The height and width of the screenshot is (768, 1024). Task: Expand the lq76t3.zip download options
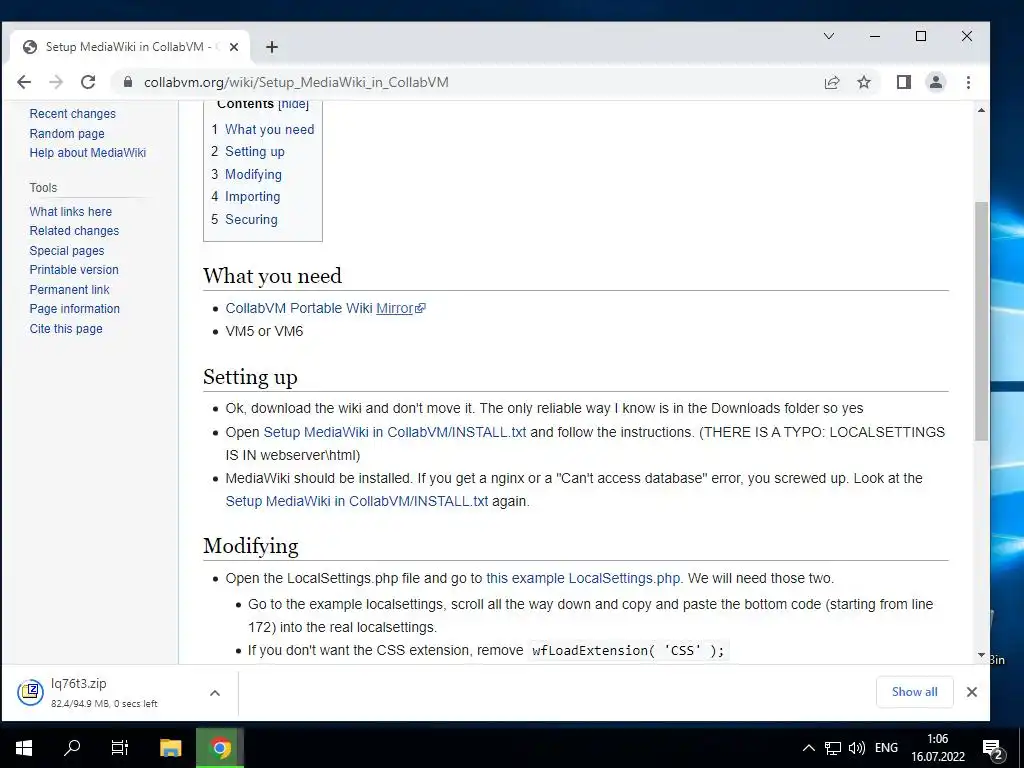[215, 693]
